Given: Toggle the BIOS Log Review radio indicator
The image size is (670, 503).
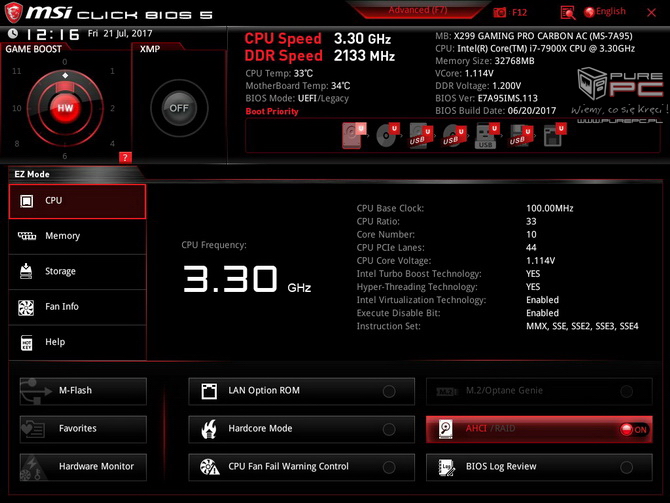Looking at the screenshot, I should tap(626, 467).
